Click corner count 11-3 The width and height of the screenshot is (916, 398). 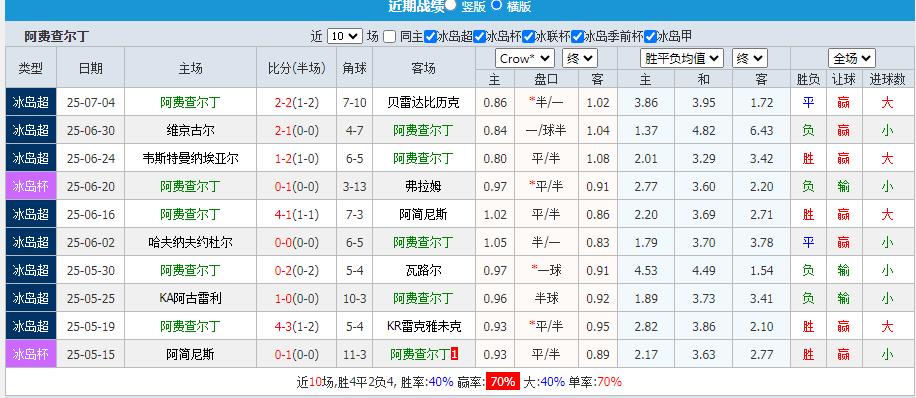(x=355, y=354)
